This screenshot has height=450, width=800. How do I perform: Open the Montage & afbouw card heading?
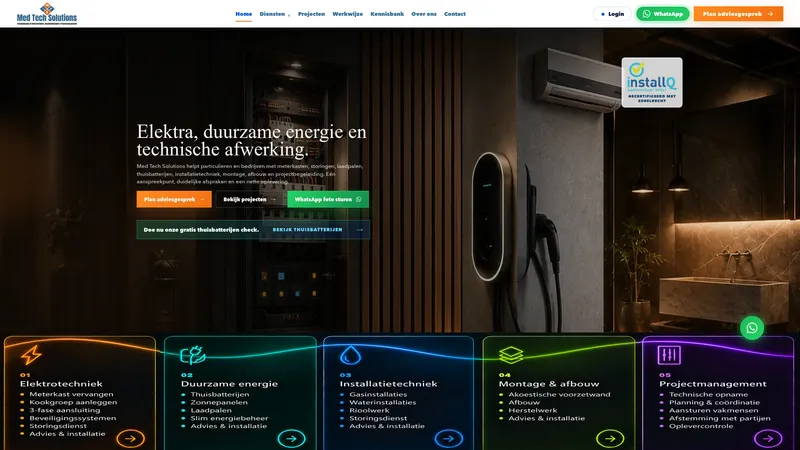click(x=549, y=384)
